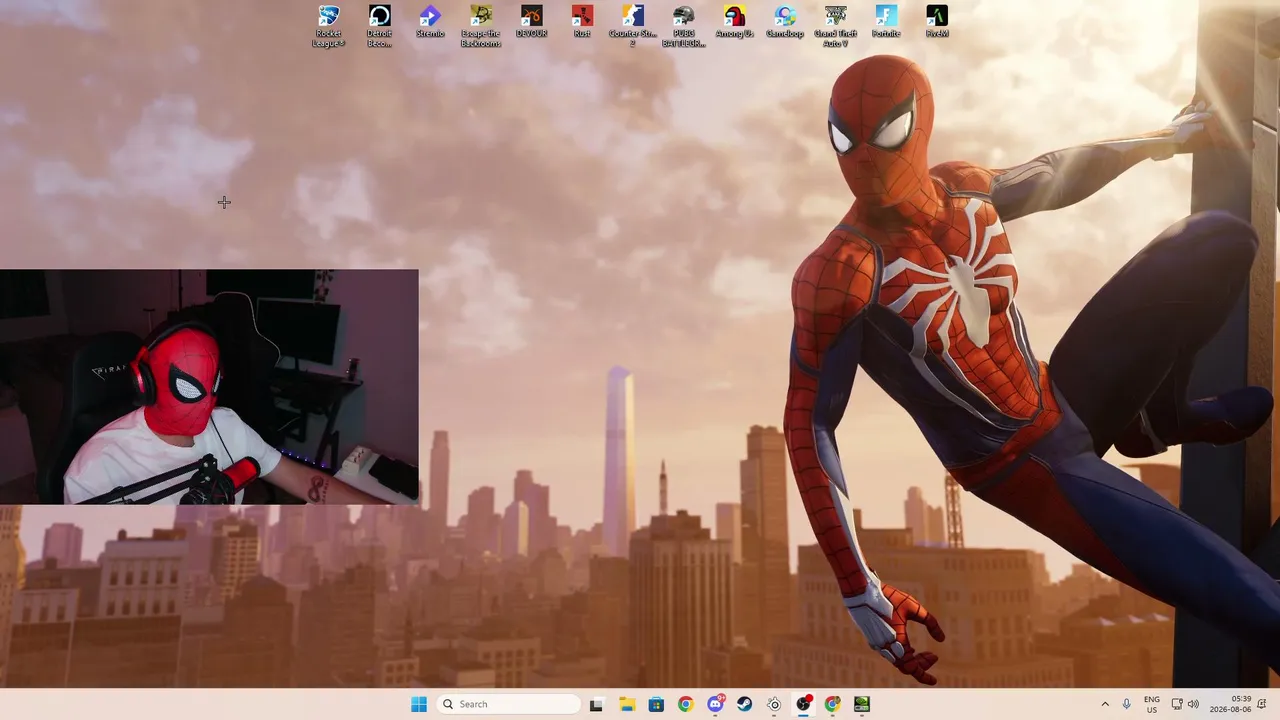
Task: Select the Detroit Become Human desktop shortcut
Action: coord(379,26)
